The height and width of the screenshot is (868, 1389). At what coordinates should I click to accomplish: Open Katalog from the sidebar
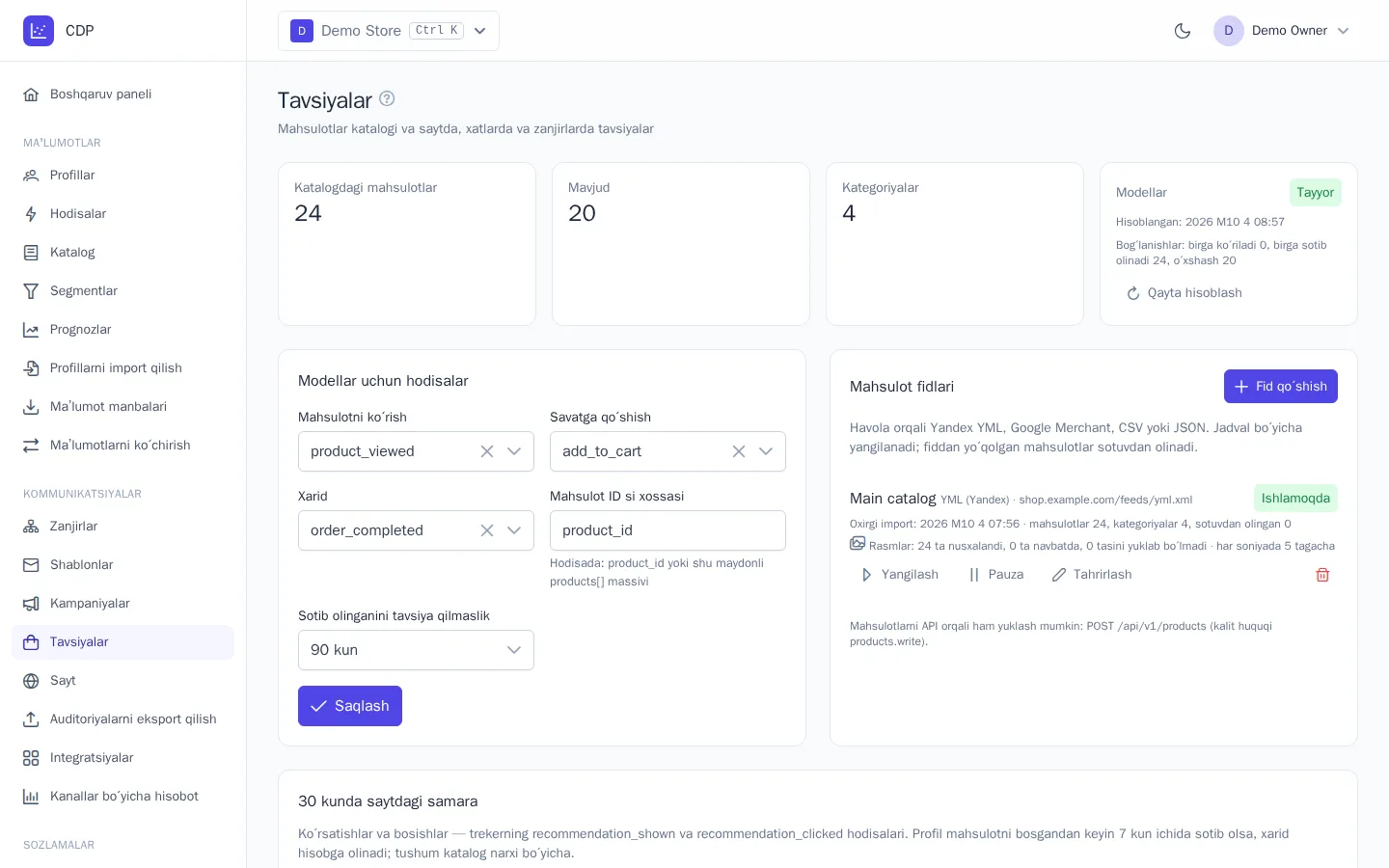tap(123, 253)
